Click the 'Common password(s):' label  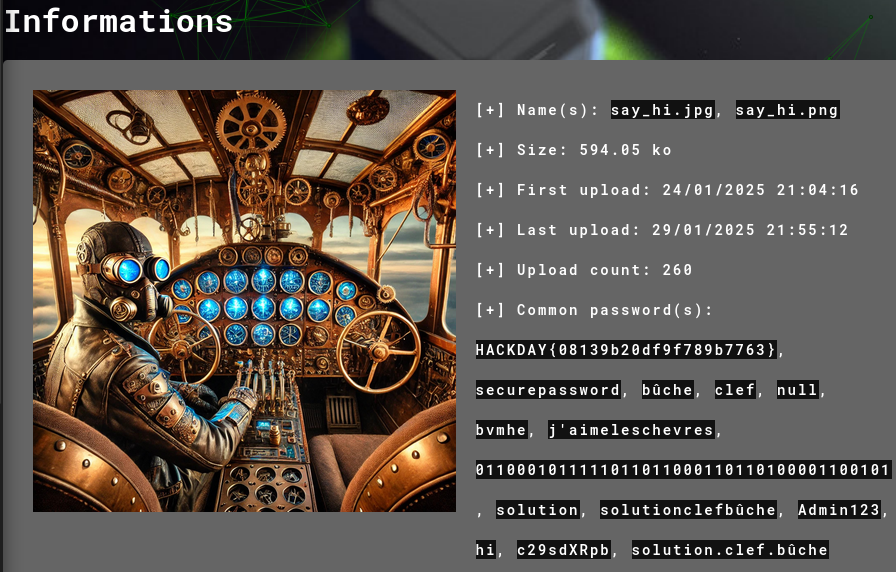[594, 310]
